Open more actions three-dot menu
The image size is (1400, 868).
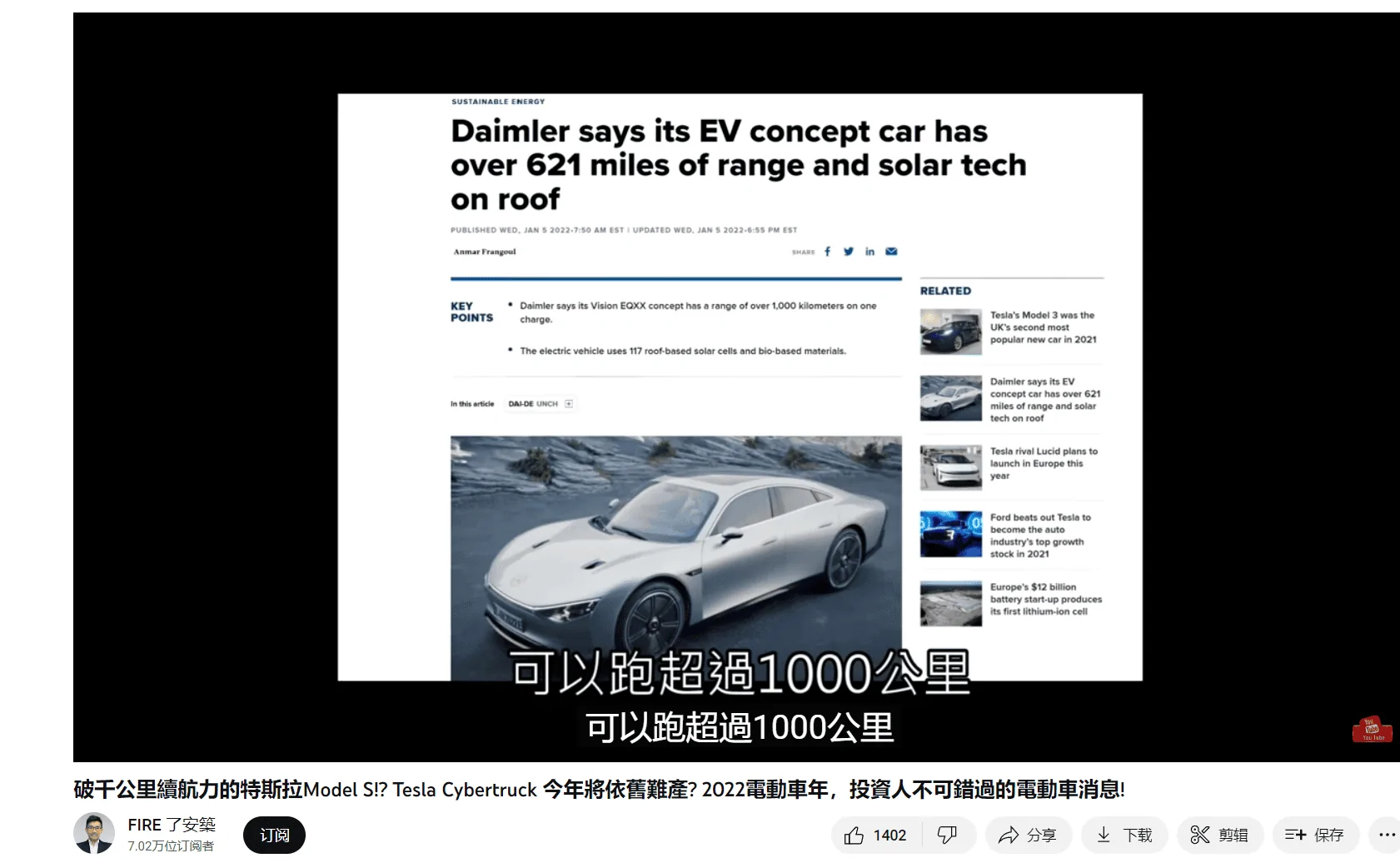pyautogui.click(x=1386, y=836)
